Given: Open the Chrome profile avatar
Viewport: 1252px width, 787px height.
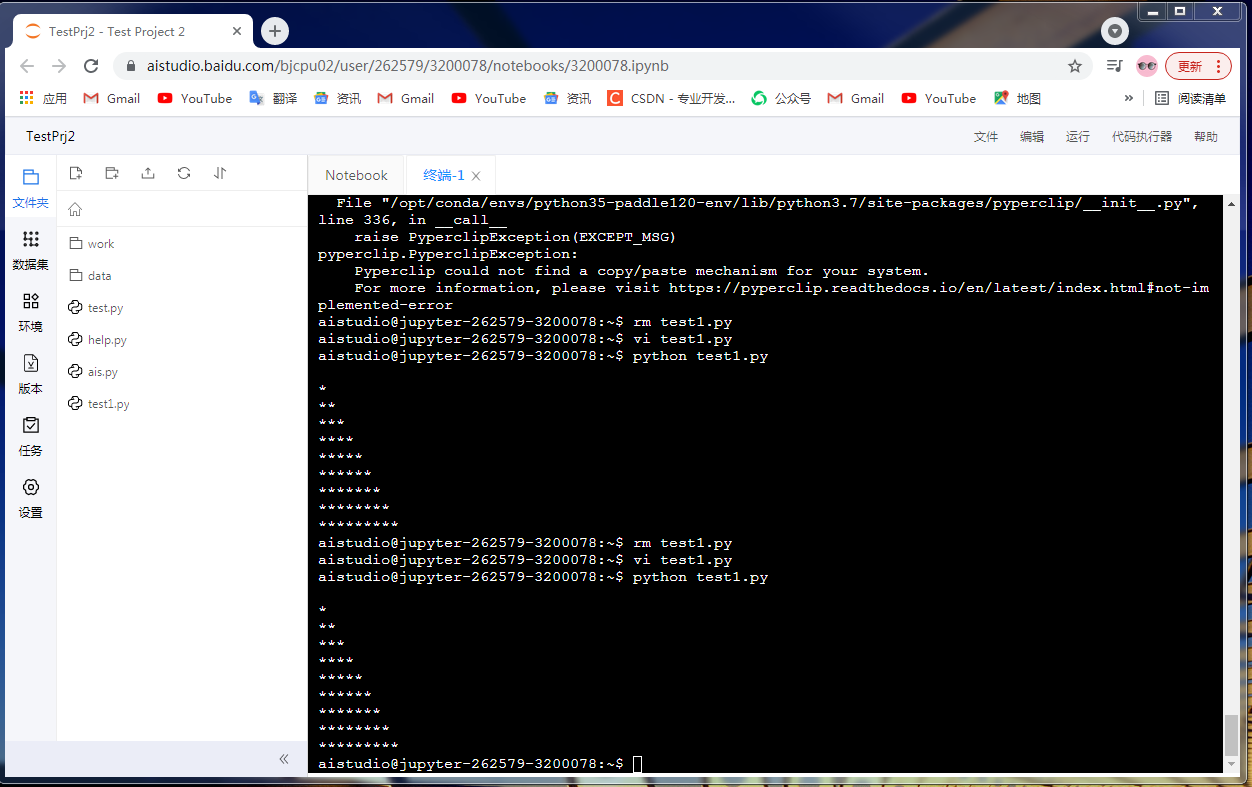Looking at the screenshot, I should pyautogui.click(x=1147, y=66).
